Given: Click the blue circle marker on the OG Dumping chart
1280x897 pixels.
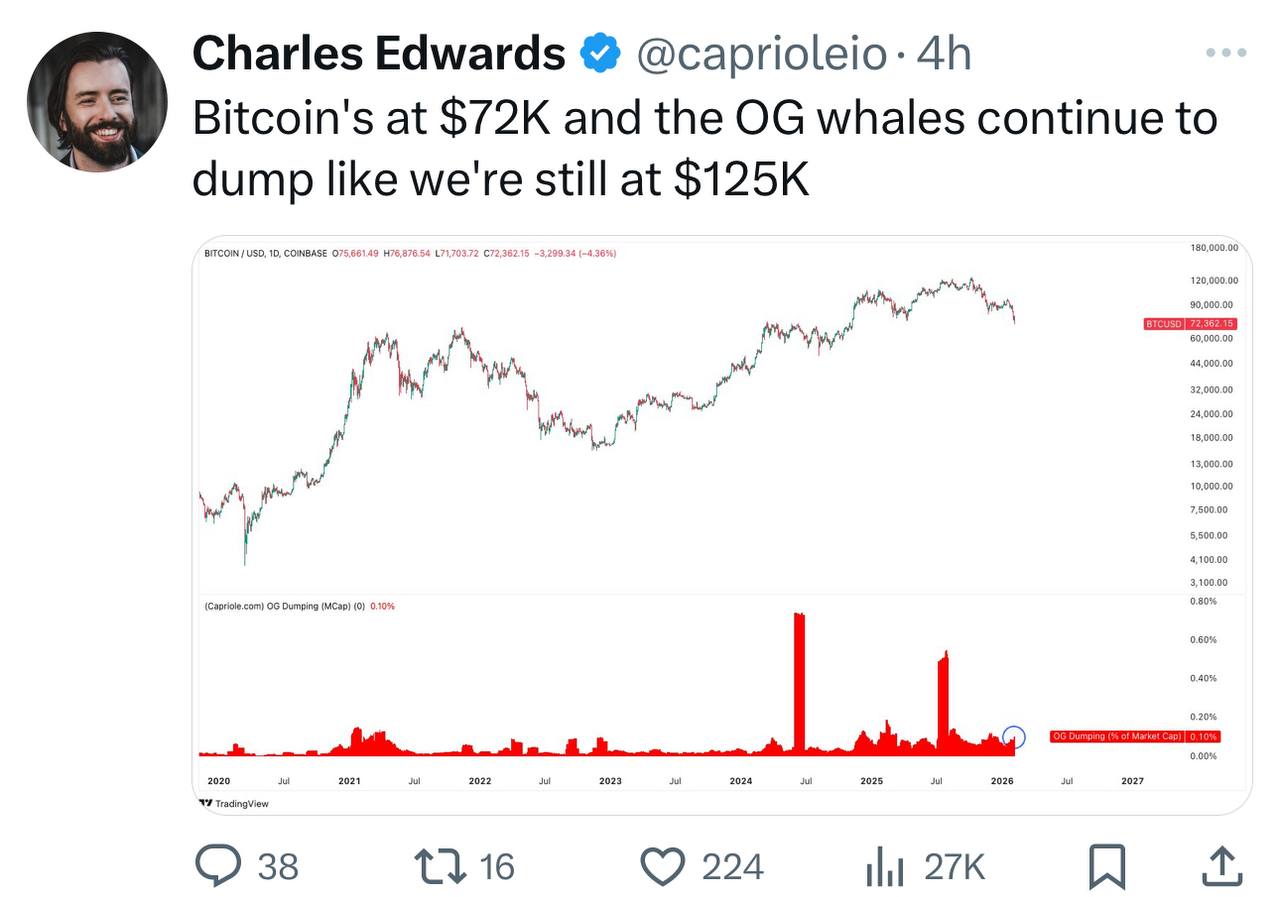Looking at the screenshot, I should [x=1013, y=737].
